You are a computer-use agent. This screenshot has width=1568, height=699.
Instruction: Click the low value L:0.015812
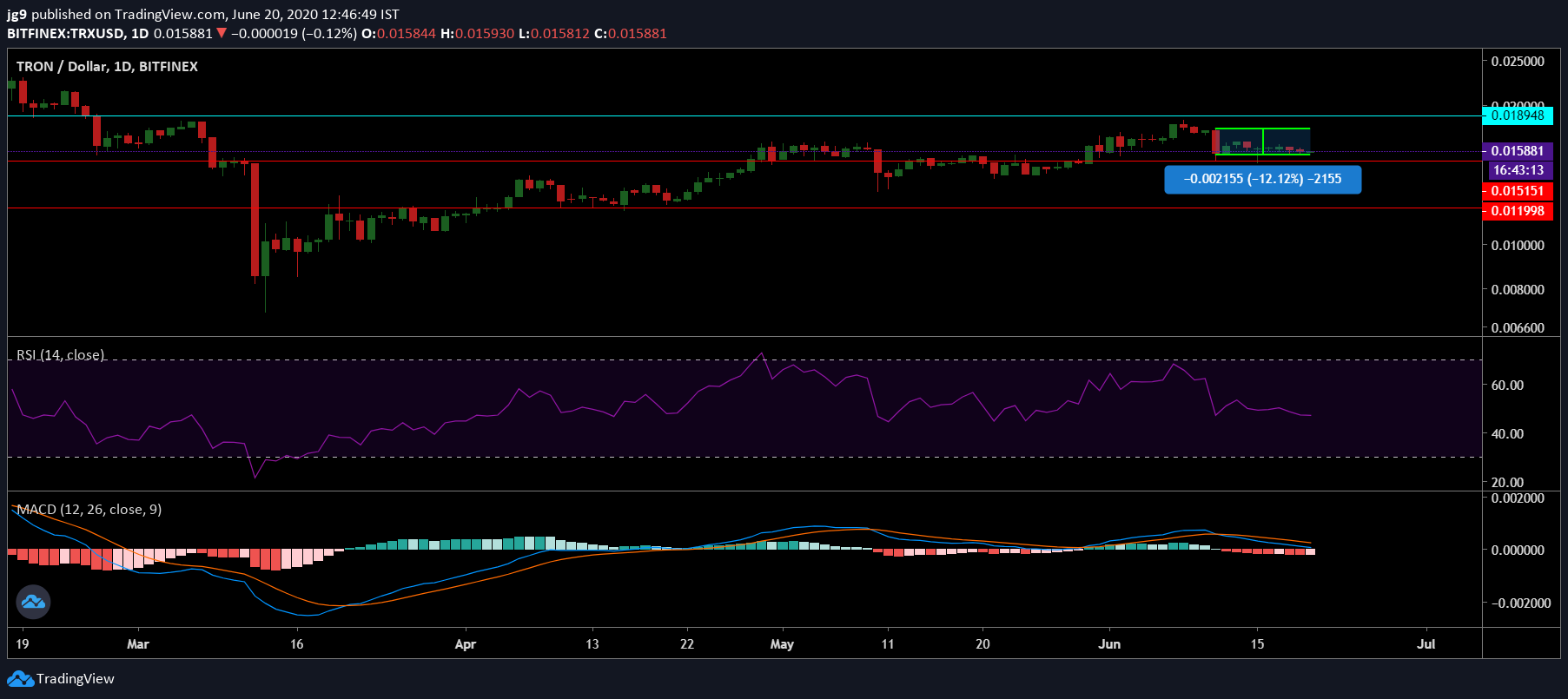tap(554, 33)
